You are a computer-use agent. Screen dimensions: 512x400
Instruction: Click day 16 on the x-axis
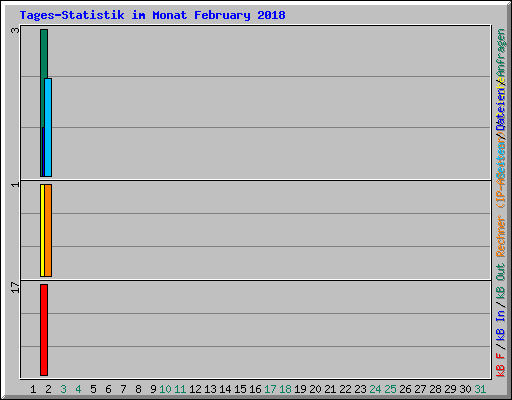pyautogui.click(x=255, y=389)
